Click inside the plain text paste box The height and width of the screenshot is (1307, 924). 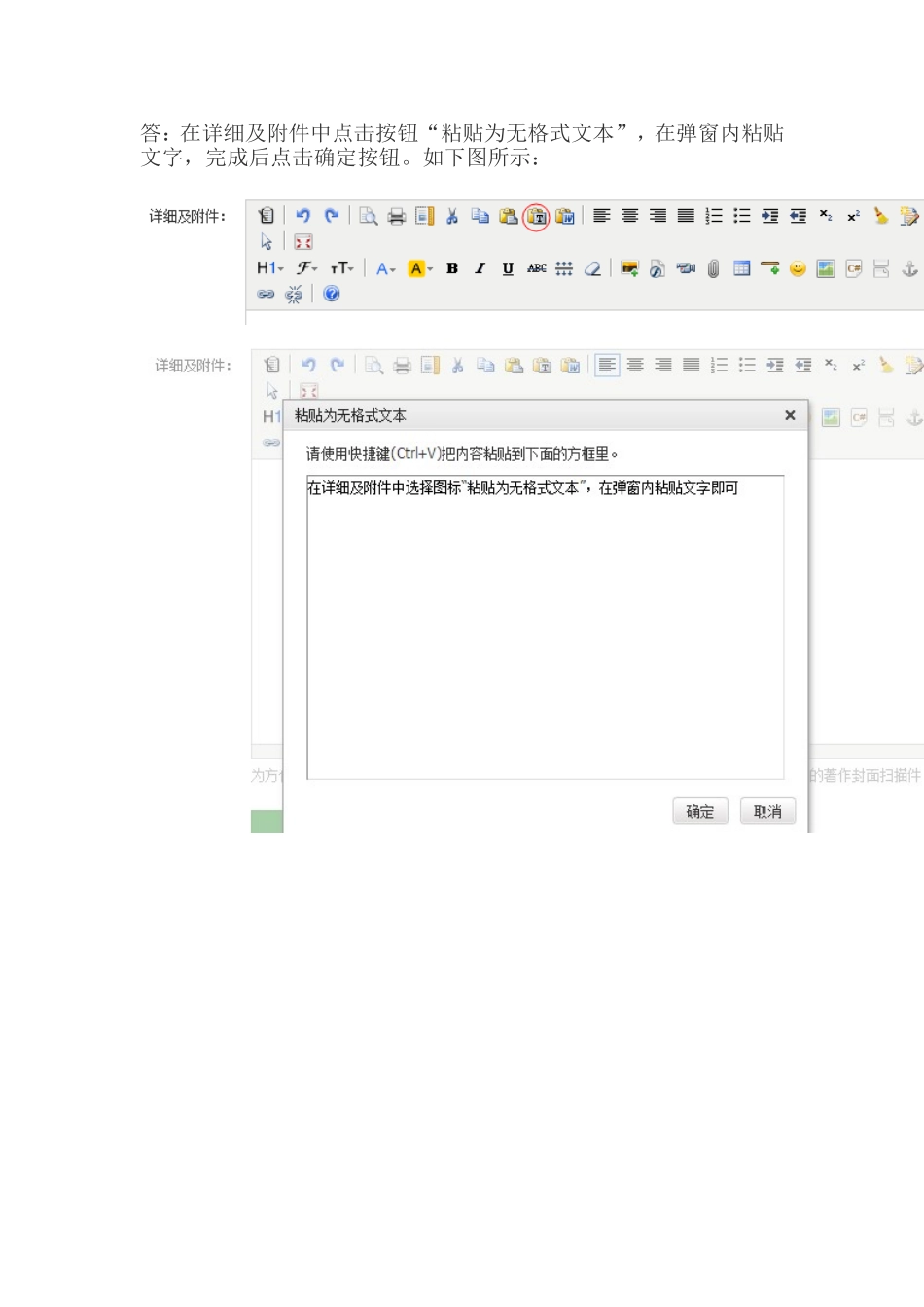click(x=546, y=627)
